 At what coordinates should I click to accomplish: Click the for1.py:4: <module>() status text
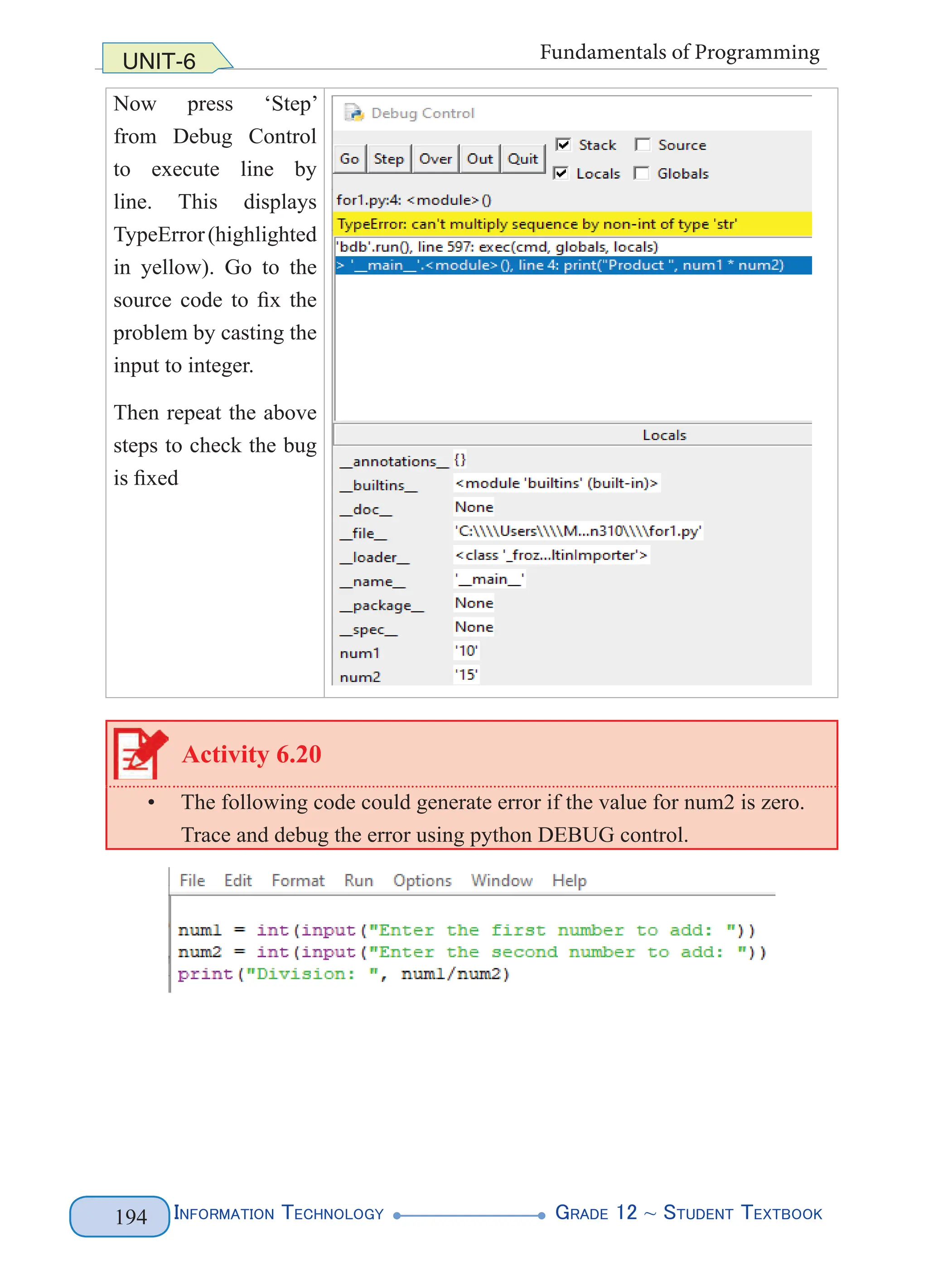(414, 200)
